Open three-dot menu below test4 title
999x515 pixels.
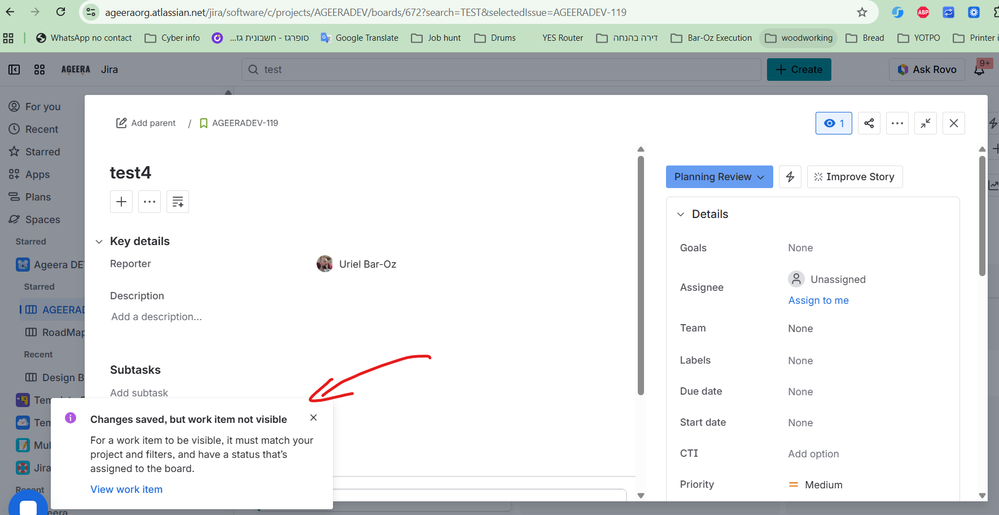tap(149, 201)
